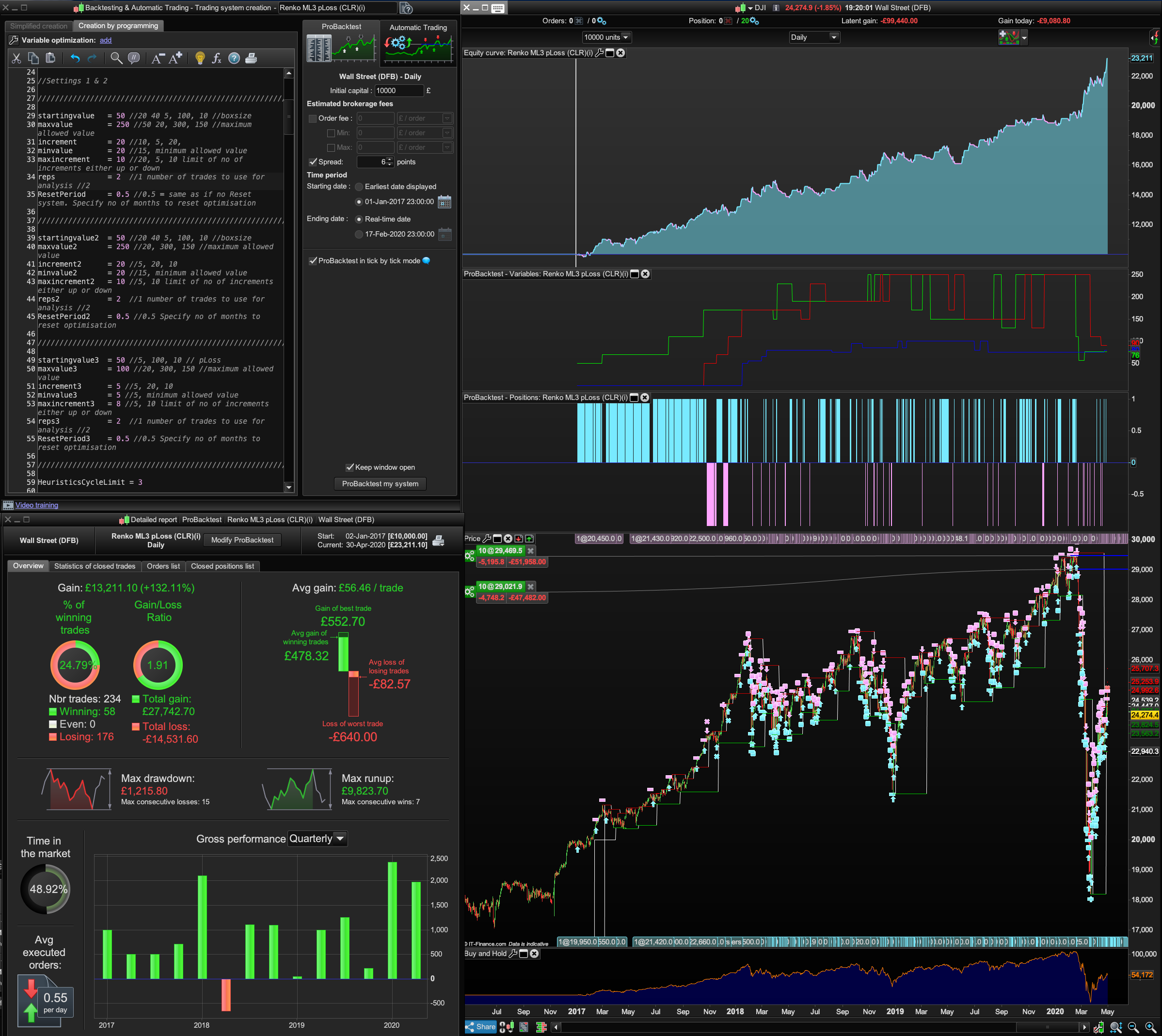Open the fx function library icon
Viewport: 1162px width, 1036px height.
pos(216,58)
